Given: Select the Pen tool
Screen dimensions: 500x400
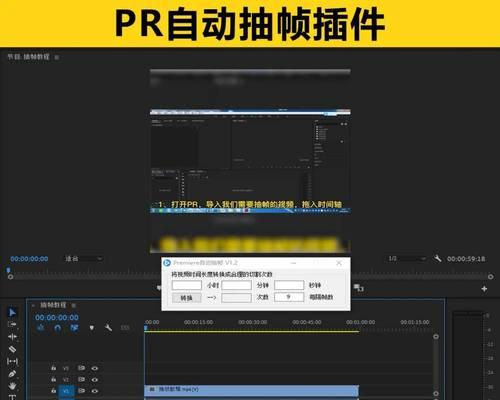Looking at the screenshot, I should (12, 374).
